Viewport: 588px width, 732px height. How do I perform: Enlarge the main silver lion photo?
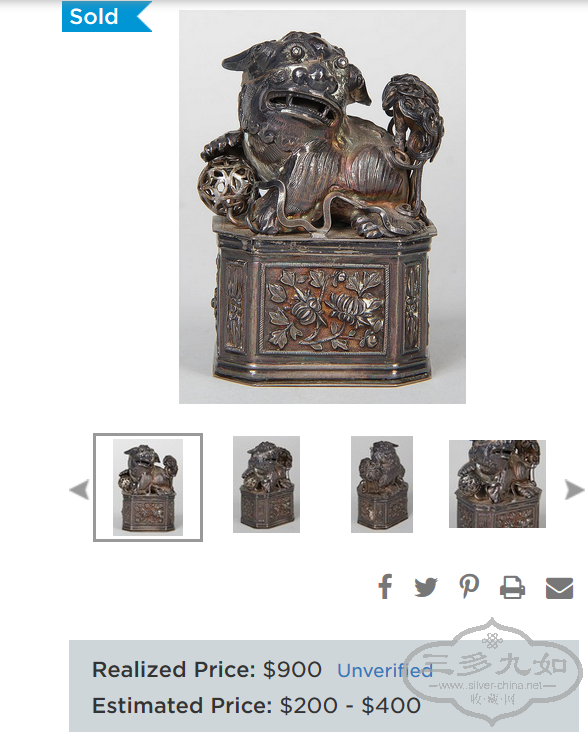[322, 207]
